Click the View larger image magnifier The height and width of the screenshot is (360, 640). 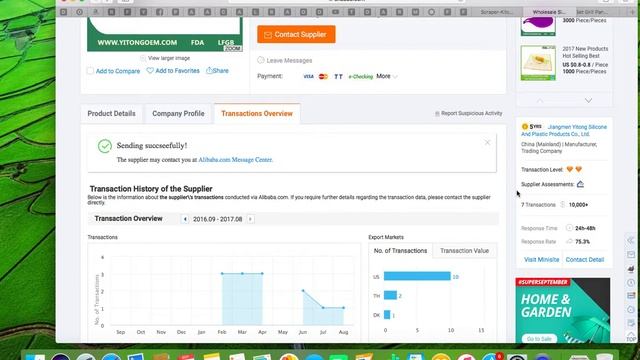coord(142,58)
